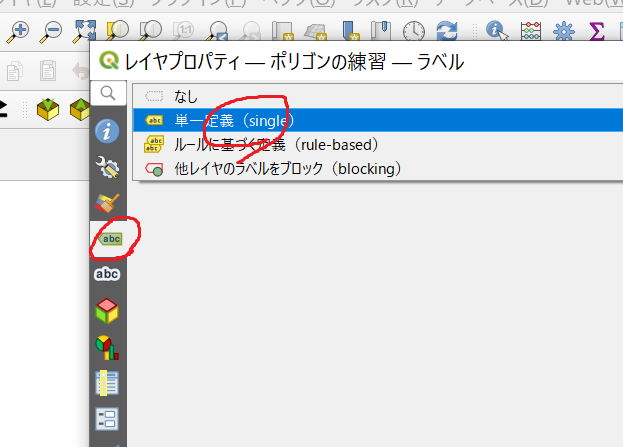623x447 pixels.
Task: Select なし label option
Action: pyautogui.click(x=378, y=97)
